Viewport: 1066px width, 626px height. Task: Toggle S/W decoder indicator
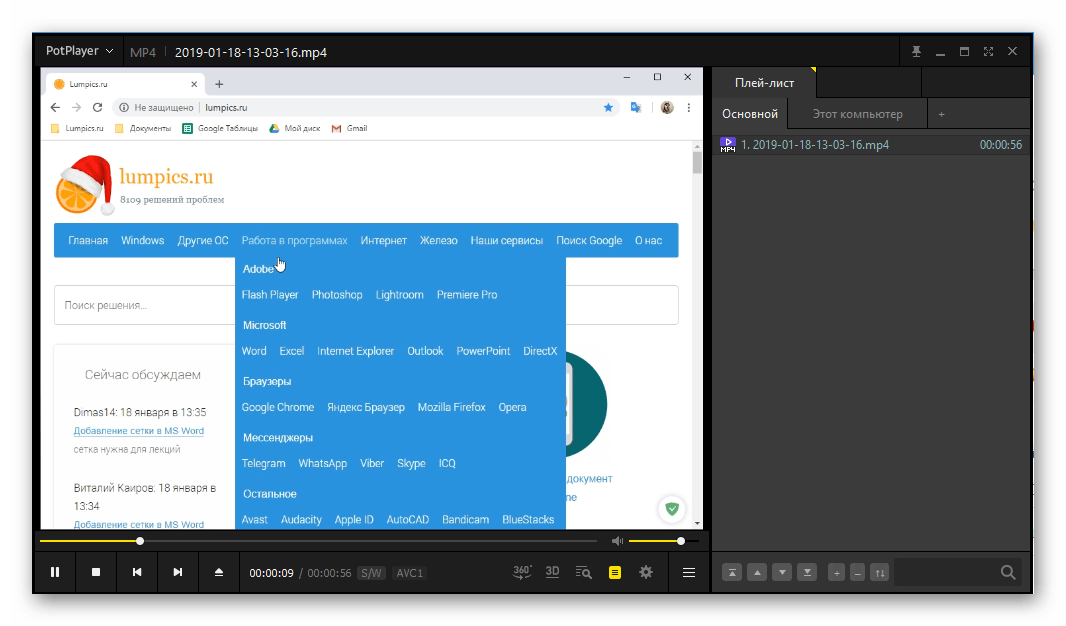[371, 573]
